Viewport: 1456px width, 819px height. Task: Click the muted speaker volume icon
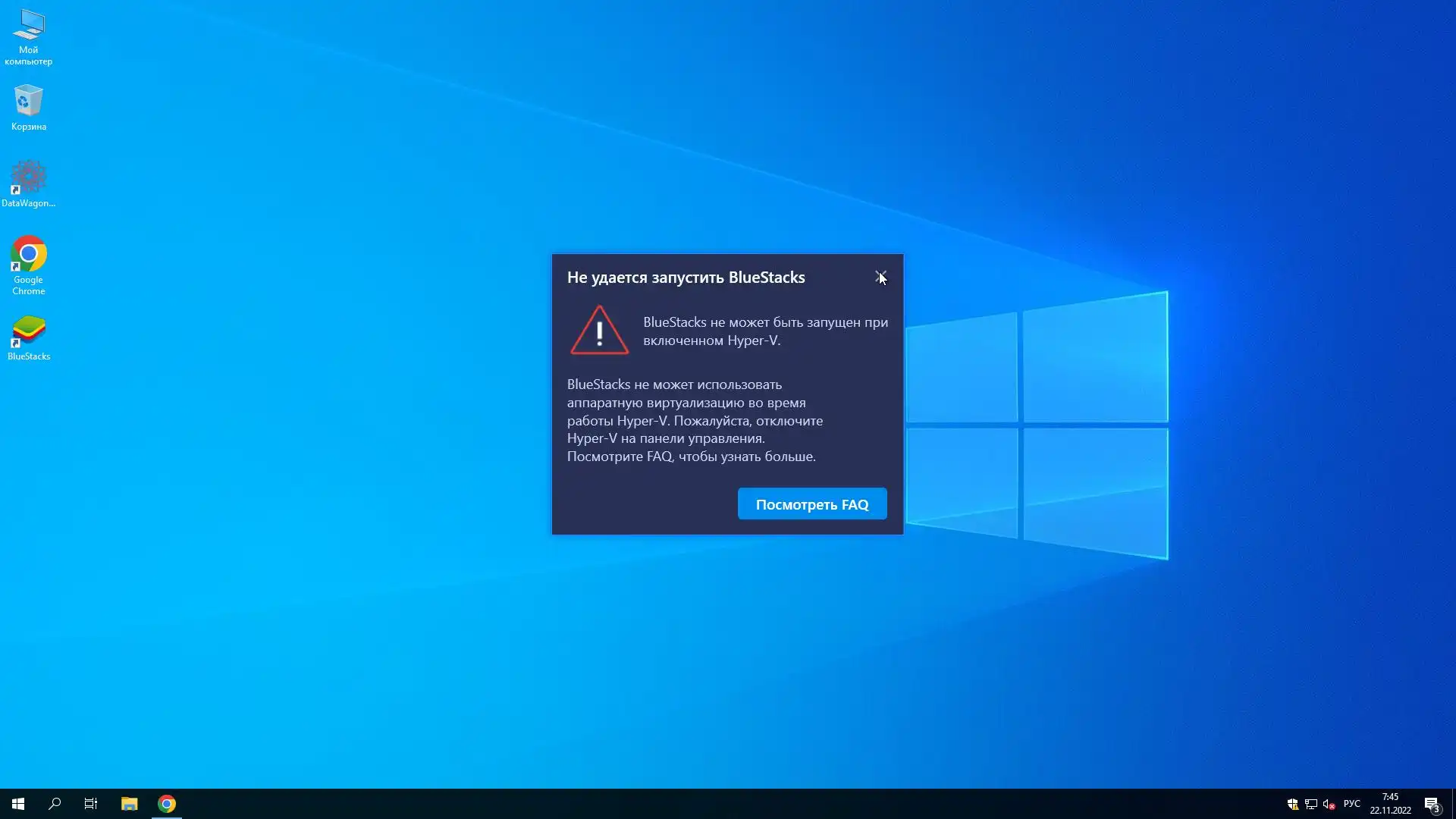tap(1329, 804)
